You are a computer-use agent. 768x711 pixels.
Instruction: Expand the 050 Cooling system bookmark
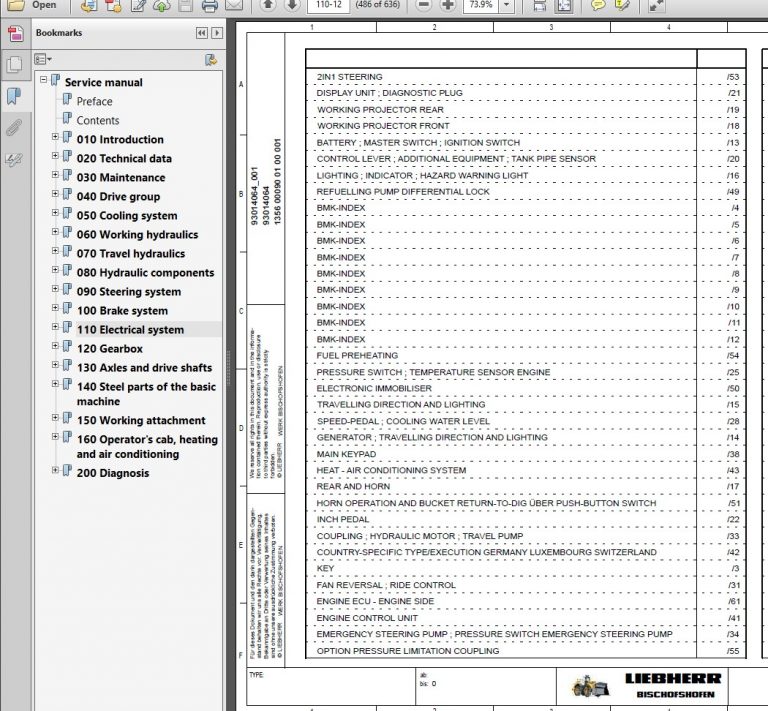(55, 213)
